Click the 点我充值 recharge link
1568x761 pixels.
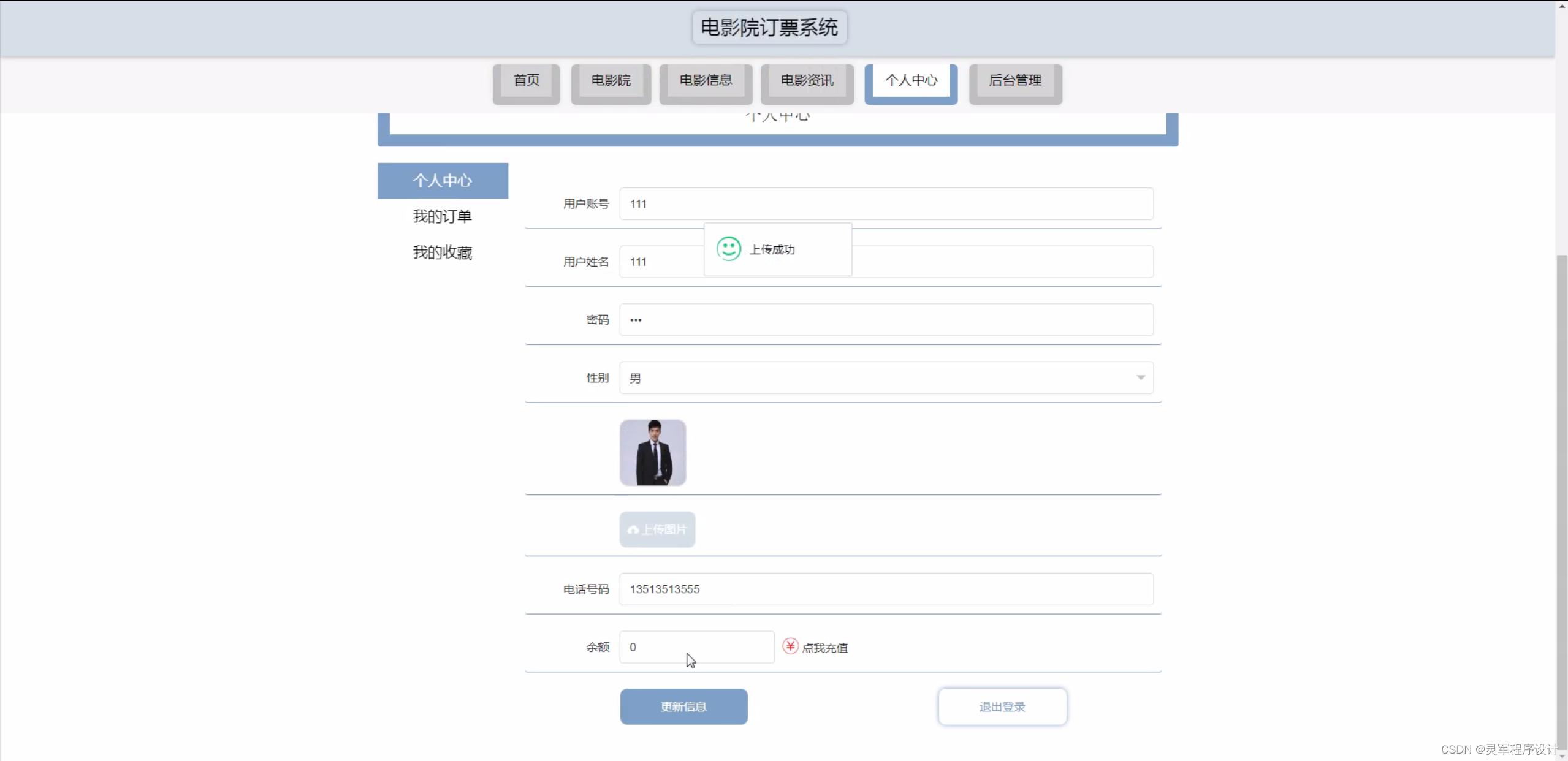(x=826, y=646)
